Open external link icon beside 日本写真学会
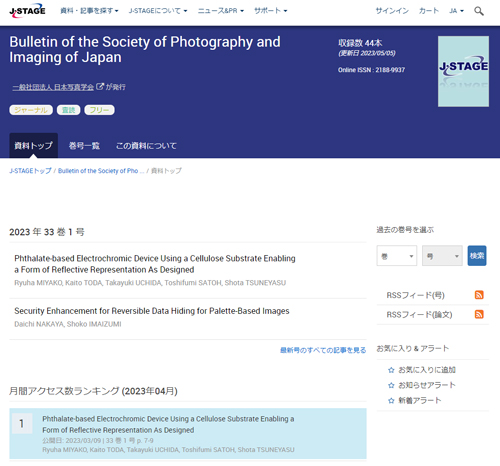The width and height of the screenshot is (500, 466). (x=100, y=87)
